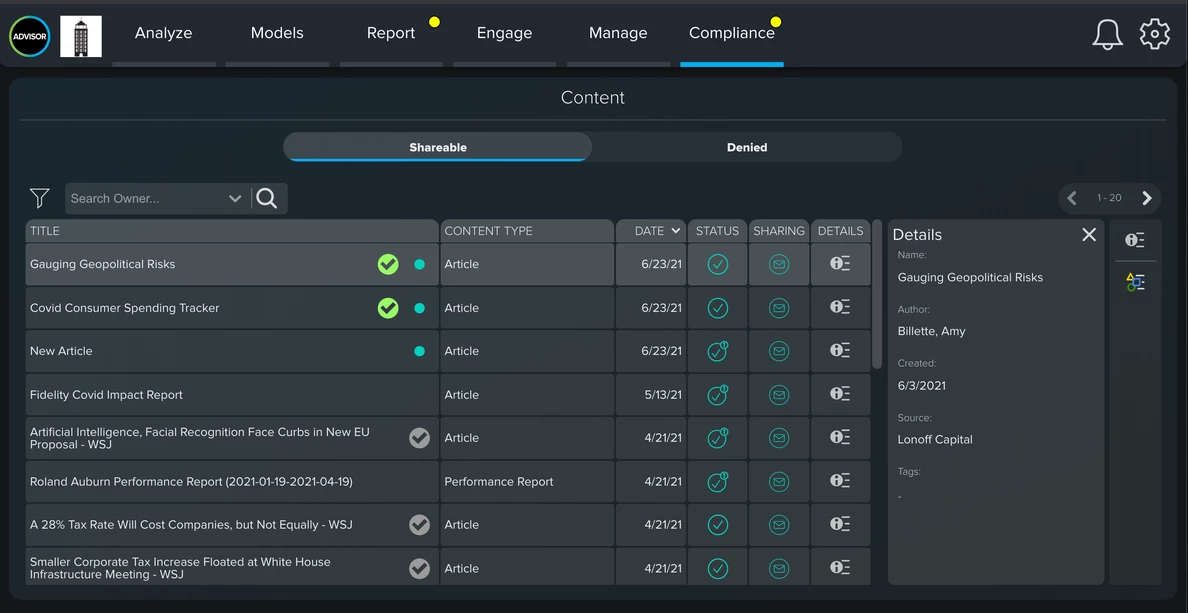Click the building thumbnail logo

tap(81, 36)
